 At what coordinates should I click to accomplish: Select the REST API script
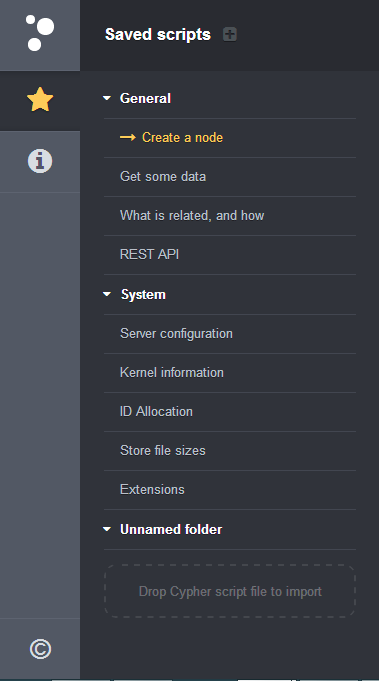149,255
